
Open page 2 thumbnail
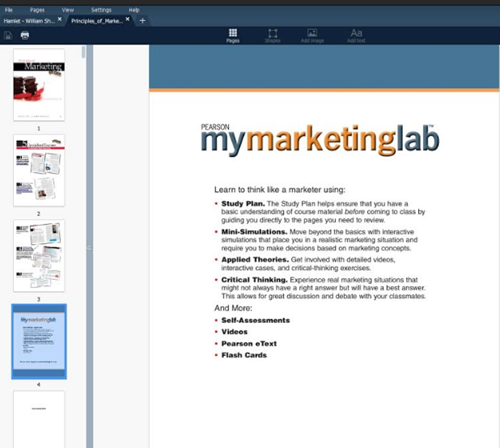pos(39,170)
